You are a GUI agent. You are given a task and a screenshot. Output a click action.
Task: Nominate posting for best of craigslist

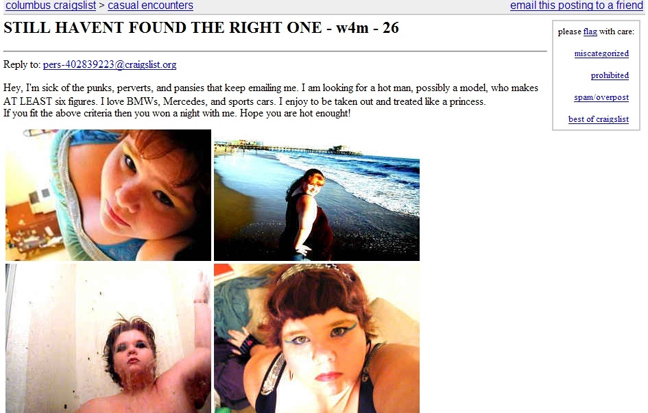pyautogui.click(x=598, y=119)
